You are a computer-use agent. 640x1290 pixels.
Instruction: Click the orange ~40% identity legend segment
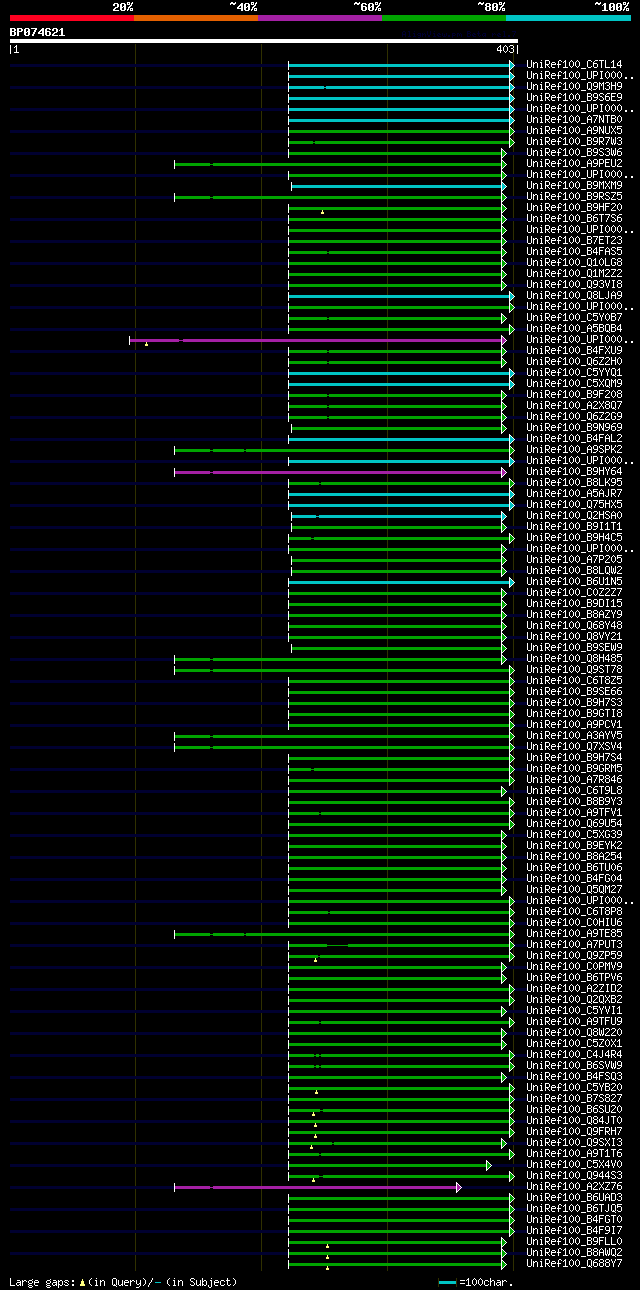coord(195,18)
